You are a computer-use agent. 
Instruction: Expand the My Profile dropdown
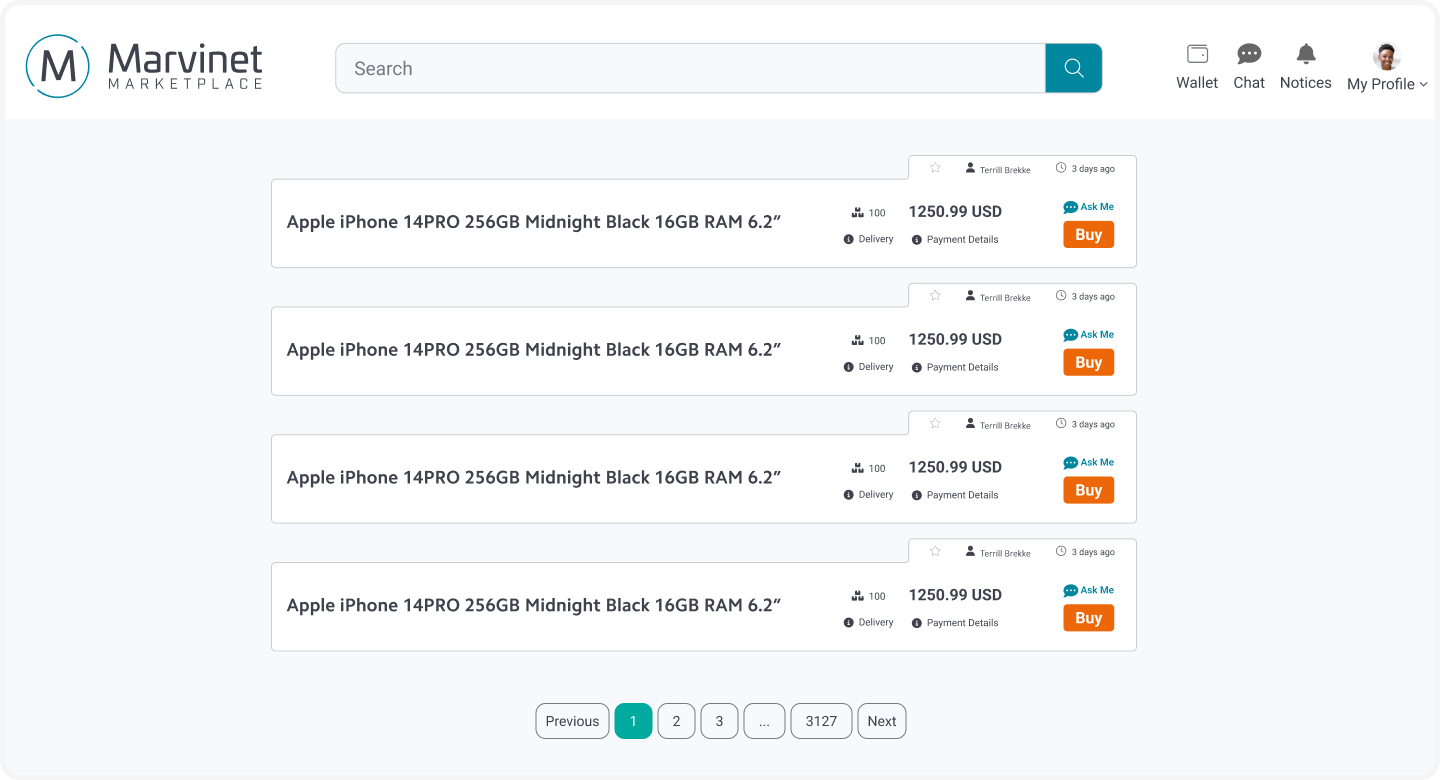(1387, 68)
